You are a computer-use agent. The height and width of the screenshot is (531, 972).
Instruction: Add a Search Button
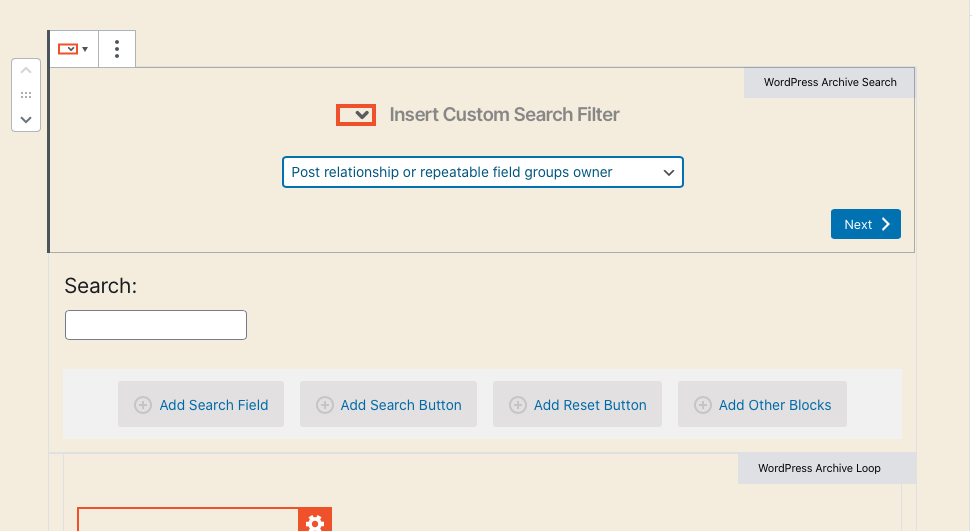pyautogui.click(x=388, y=405)
